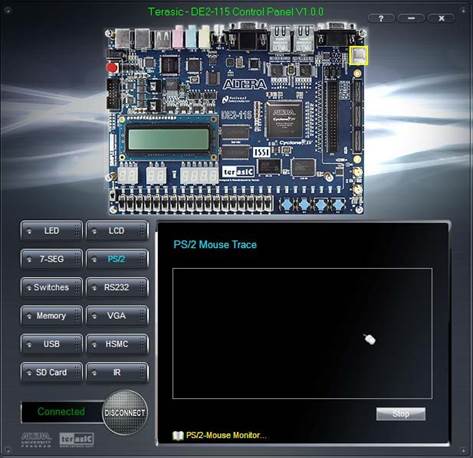The width and height of the screenshot is (473, 458).
Task: Click the title text Terasic DE2-115 Control Panel
Action: (x=236, y=12)
